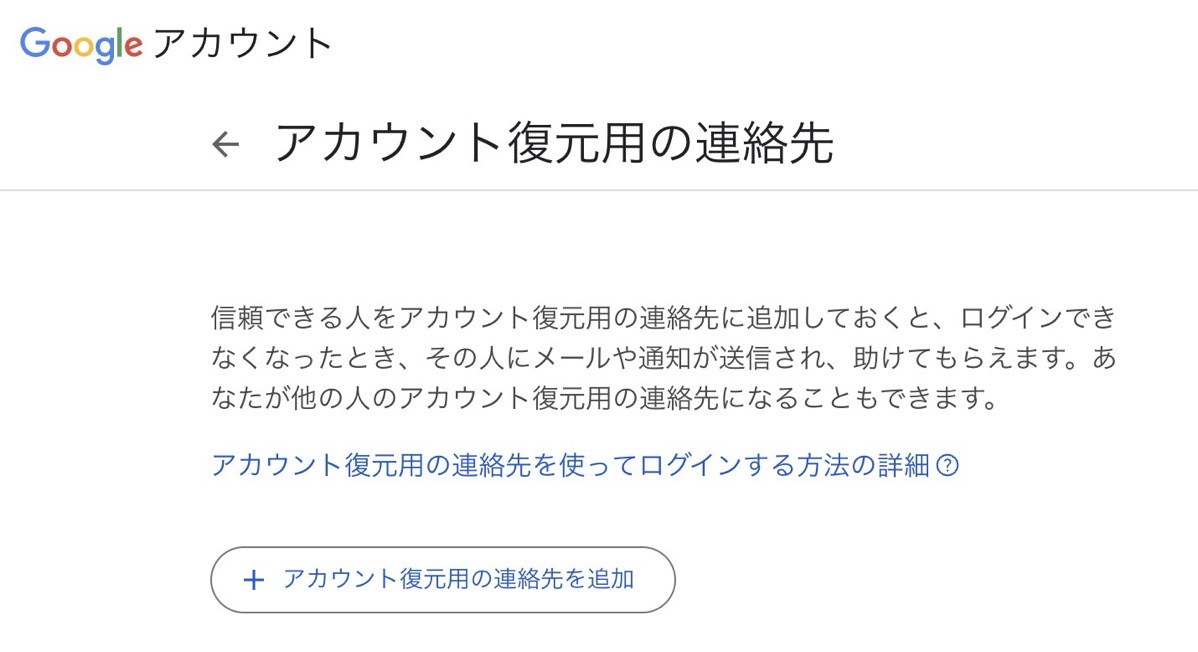Click the yellow letter o in the Google logo
Screen dimensions: 1198x652
(x=82, y=46)
